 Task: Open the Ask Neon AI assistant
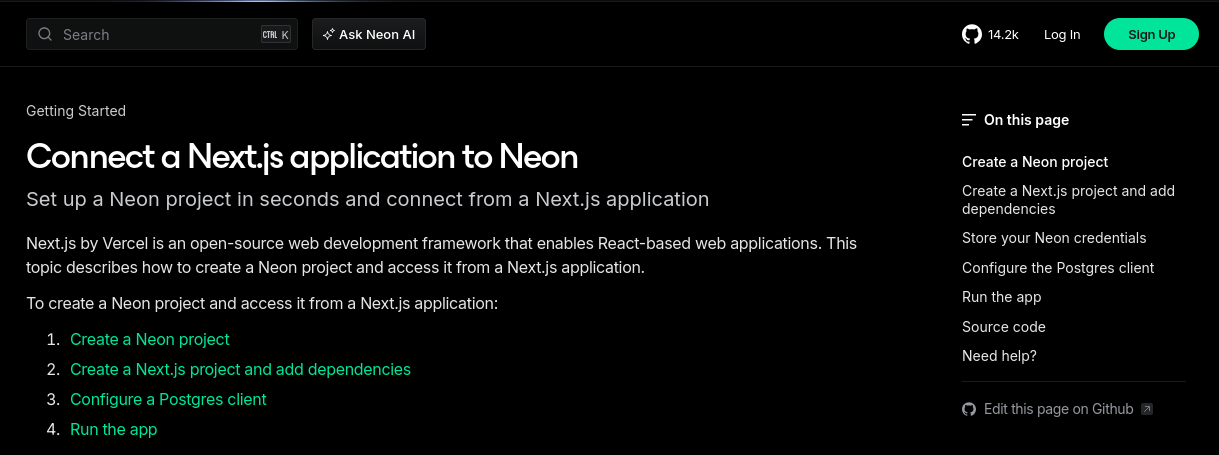pos(369,34)
